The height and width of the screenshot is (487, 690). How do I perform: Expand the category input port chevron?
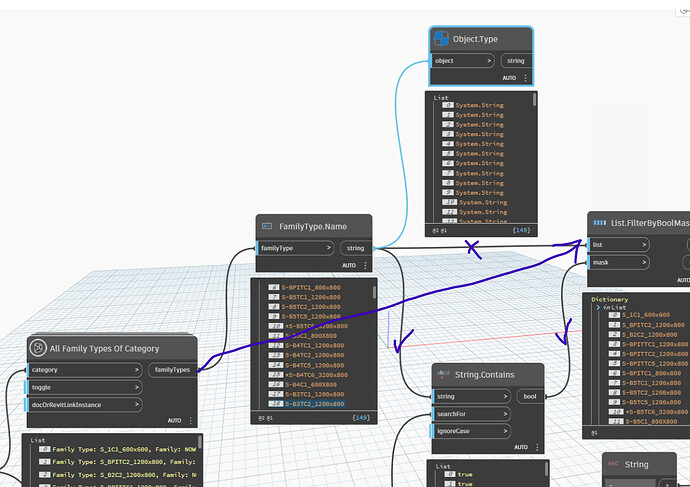pos(134,369)
